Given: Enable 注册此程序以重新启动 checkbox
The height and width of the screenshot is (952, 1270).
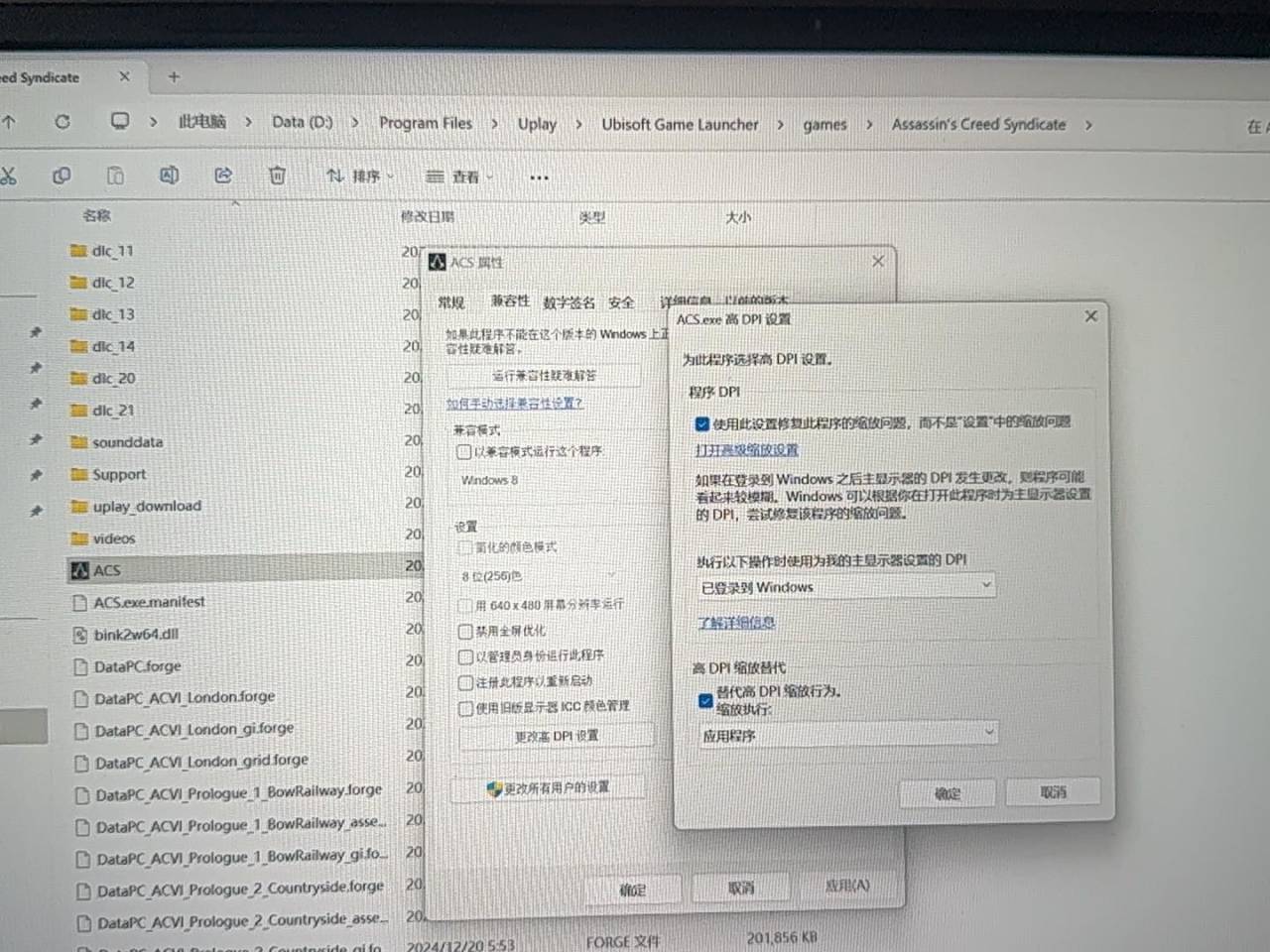Looking at the screenshot, I should tap(464, 682).
